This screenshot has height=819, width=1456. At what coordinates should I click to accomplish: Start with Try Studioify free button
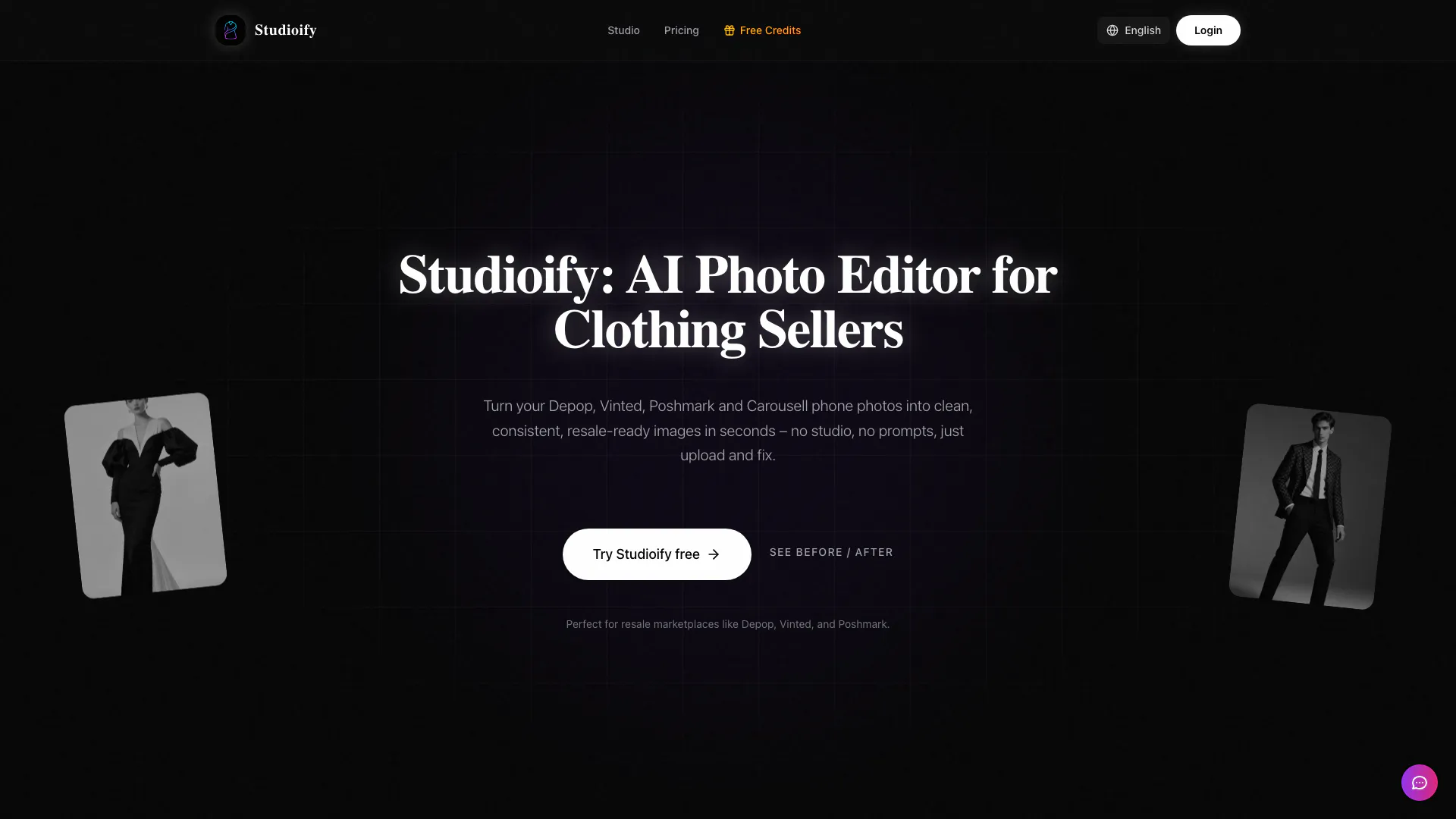pos(657,554)
